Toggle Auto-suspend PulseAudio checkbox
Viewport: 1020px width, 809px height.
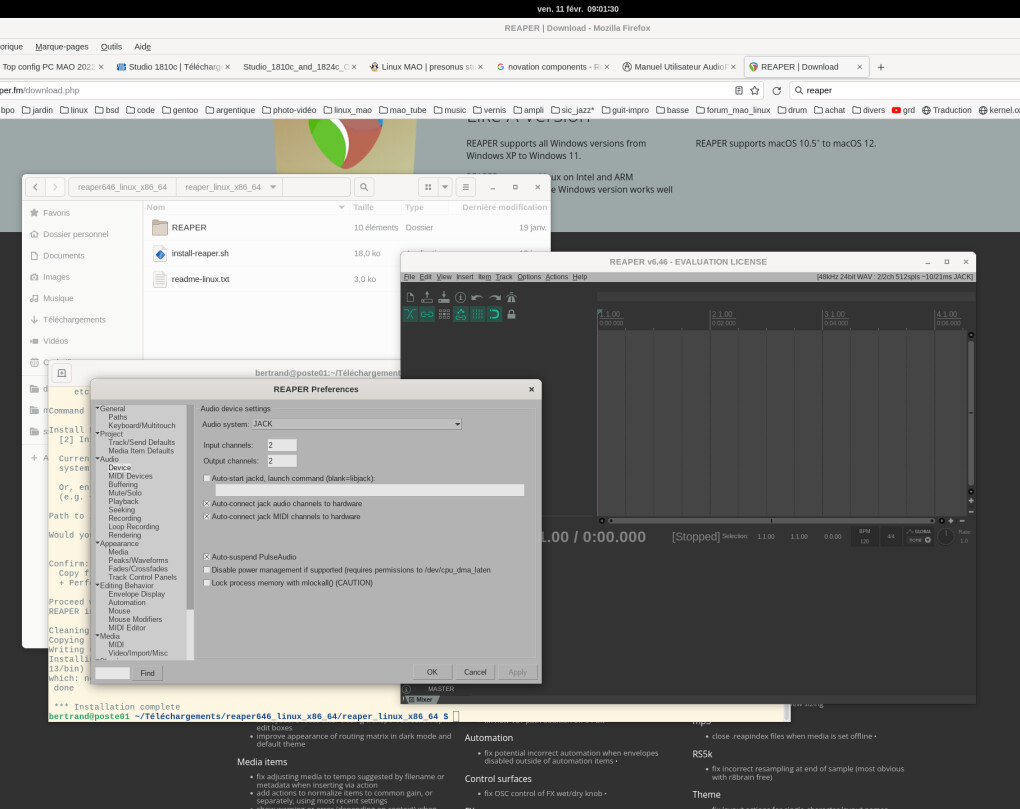(x=207, y=557)
